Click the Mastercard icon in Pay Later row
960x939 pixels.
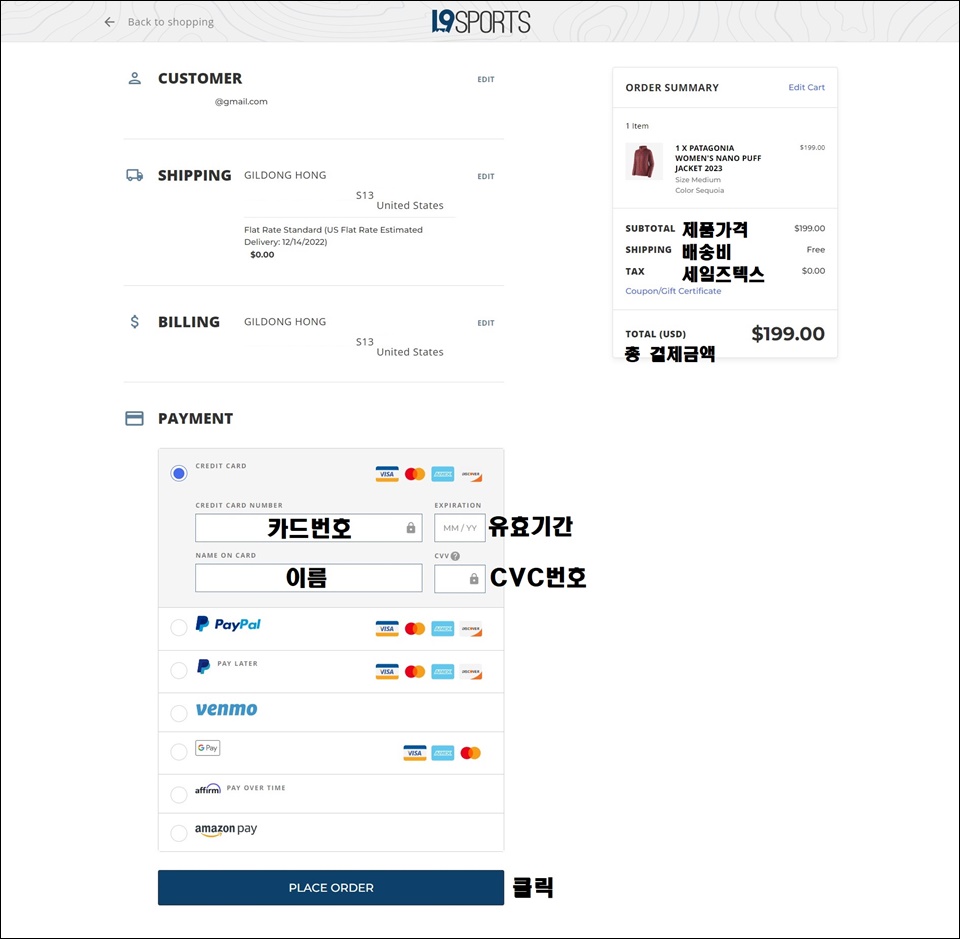pyautogui.click(x=415, y=672)
